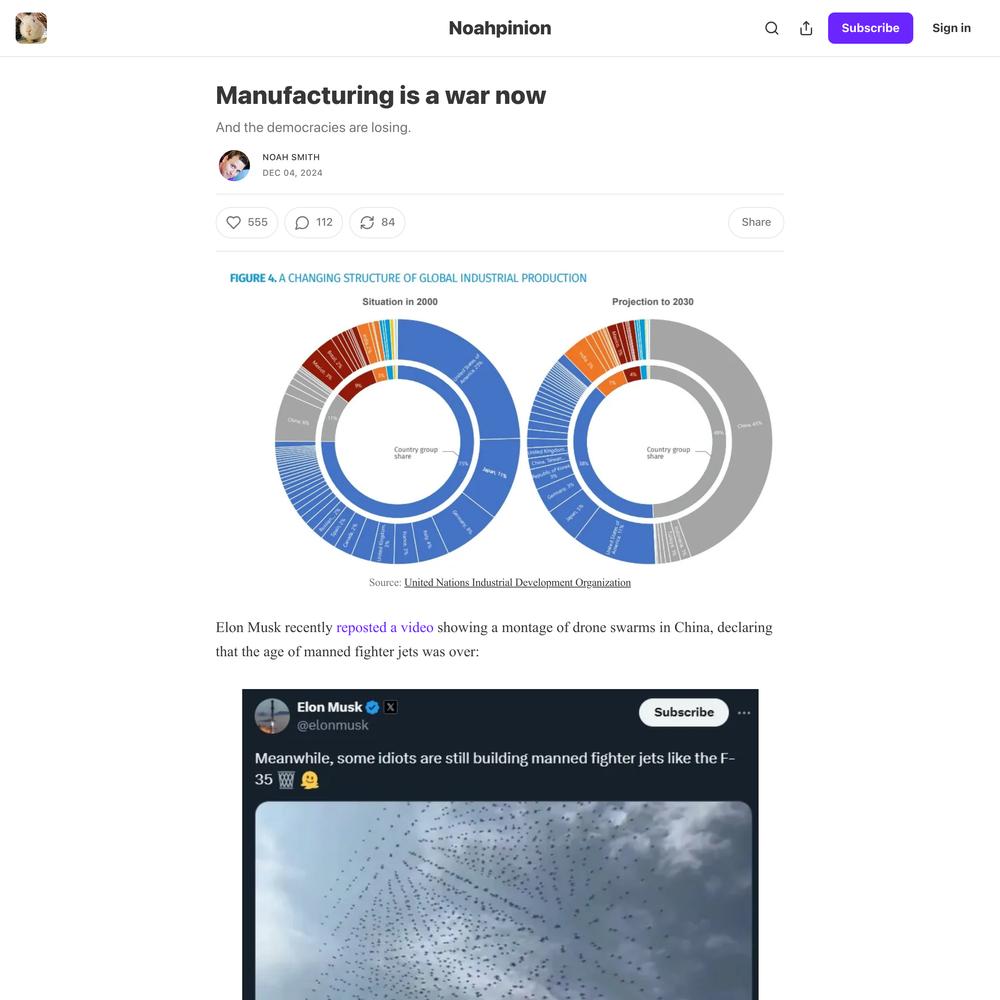View Noah Smith's author profile photo

(x=234, y=165)
